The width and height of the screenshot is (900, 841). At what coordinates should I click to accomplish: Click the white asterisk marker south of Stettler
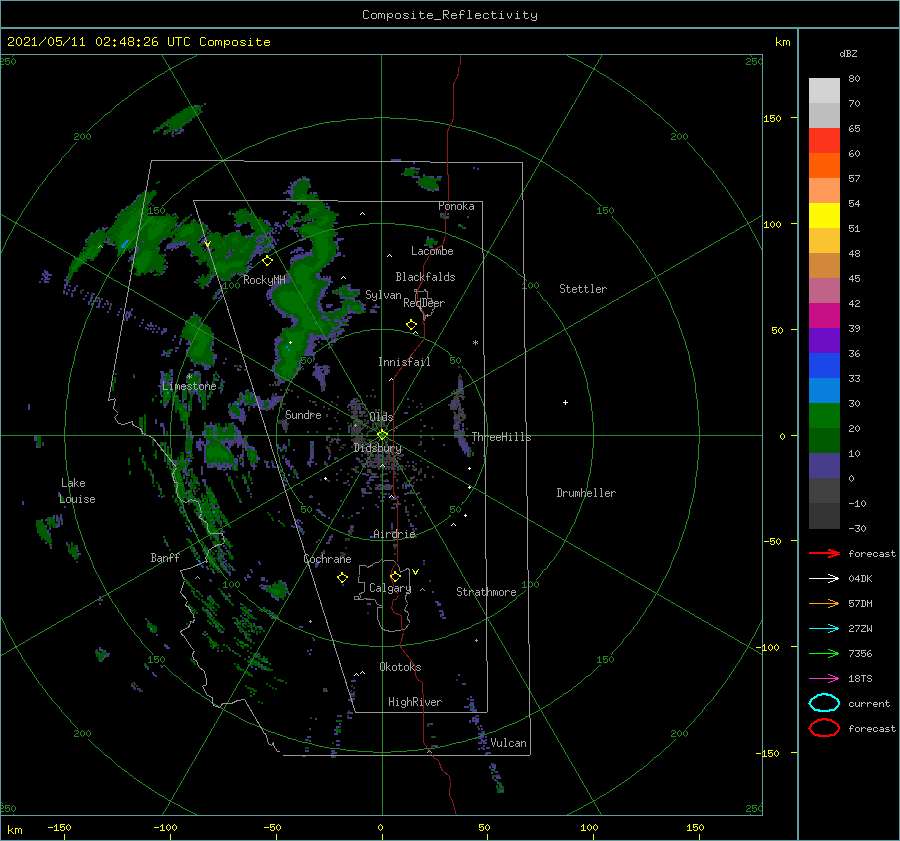pyautogui.click(x=475, y=343)
